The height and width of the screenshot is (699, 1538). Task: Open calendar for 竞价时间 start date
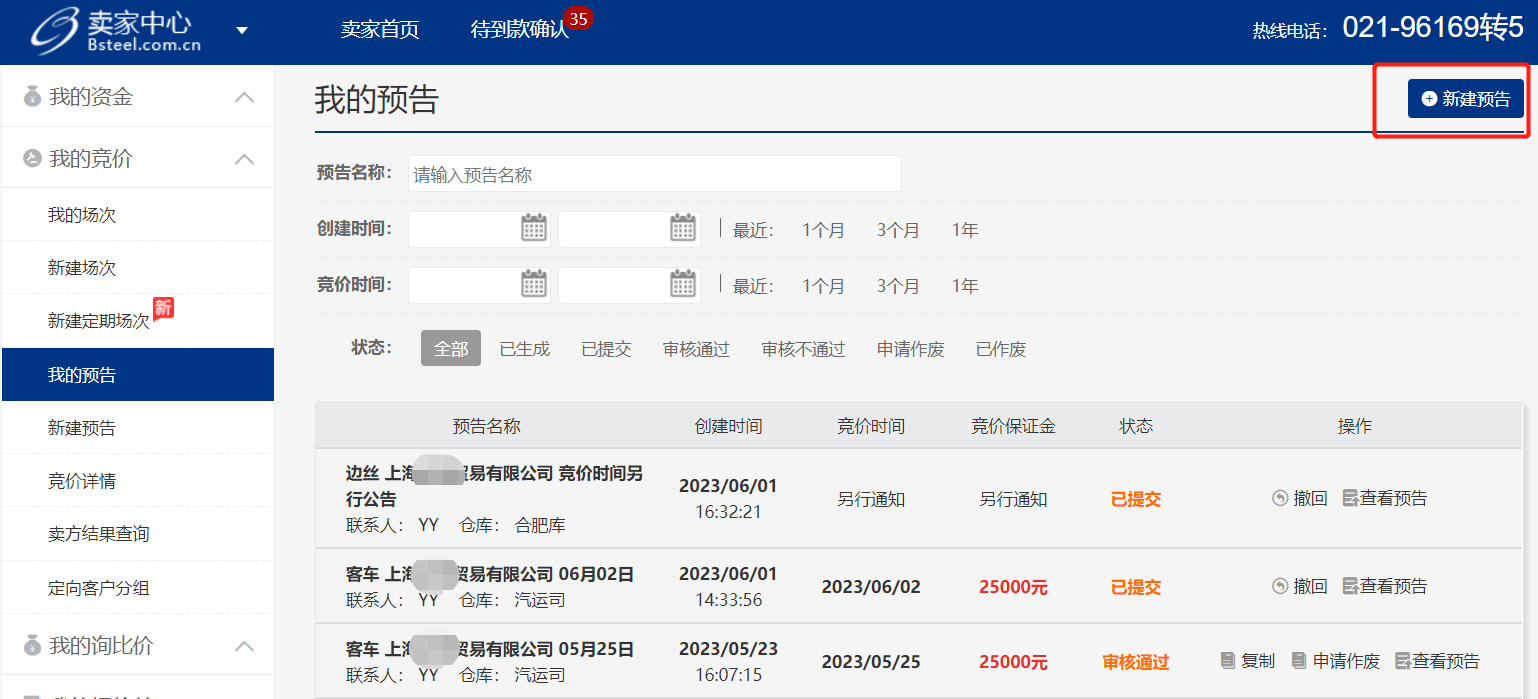535,285
